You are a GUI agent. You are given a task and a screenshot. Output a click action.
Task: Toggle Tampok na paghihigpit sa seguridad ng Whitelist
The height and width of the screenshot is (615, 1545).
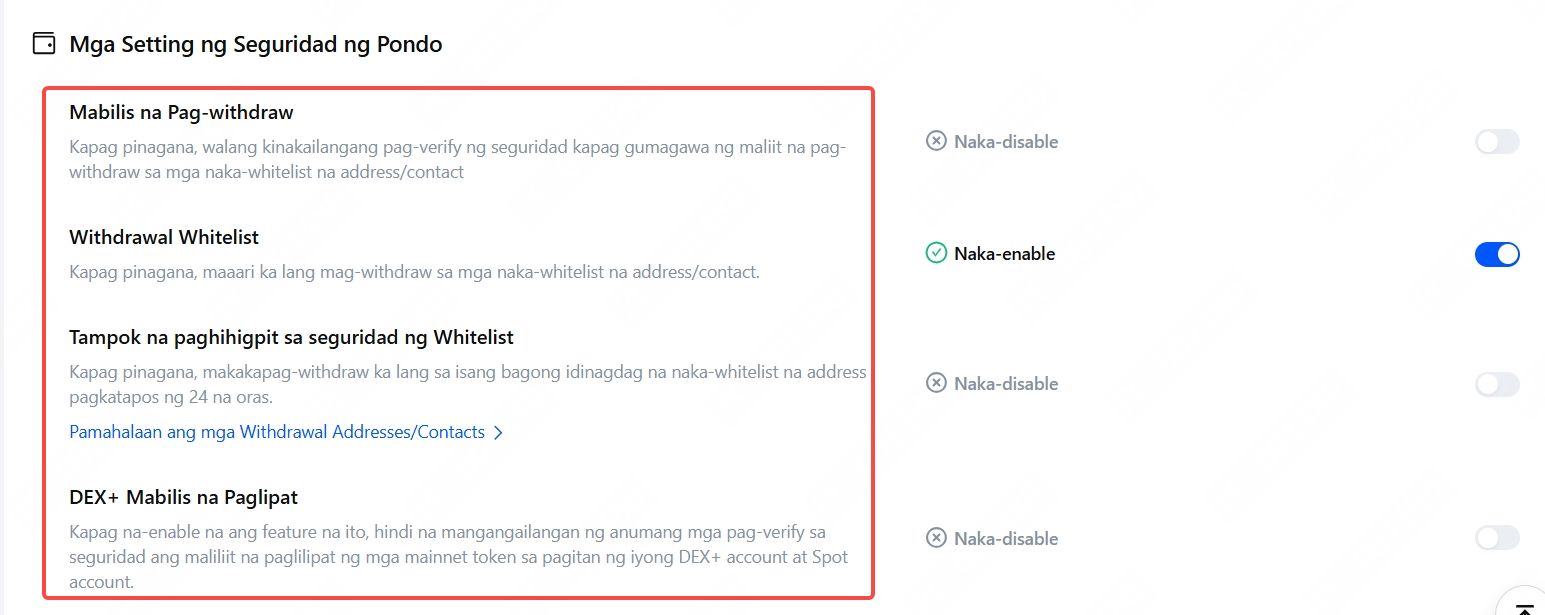[1496, 384]
